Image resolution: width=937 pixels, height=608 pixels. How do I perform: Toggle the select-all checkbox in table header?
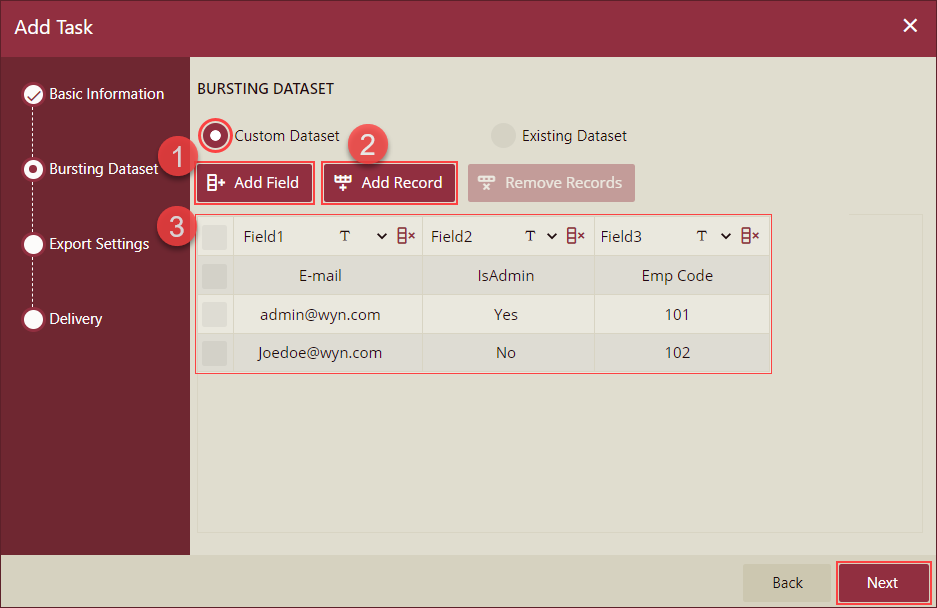[x=214, y=235]
